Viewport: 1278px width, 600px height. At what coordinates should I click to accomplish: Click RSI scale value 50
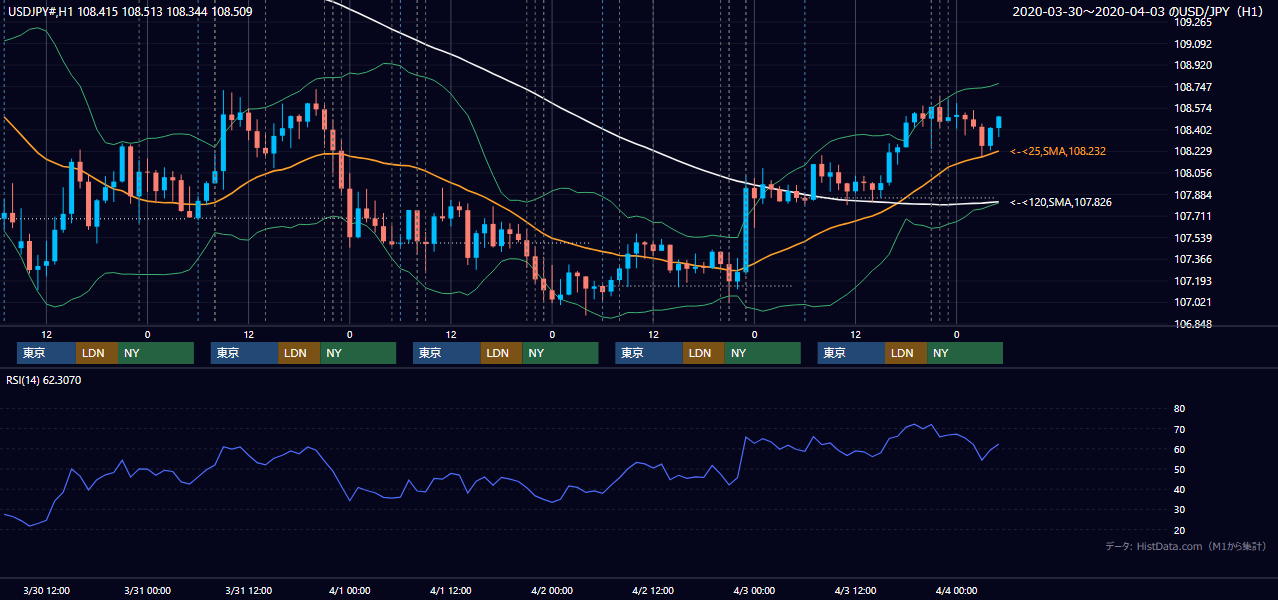(1179, 469)
